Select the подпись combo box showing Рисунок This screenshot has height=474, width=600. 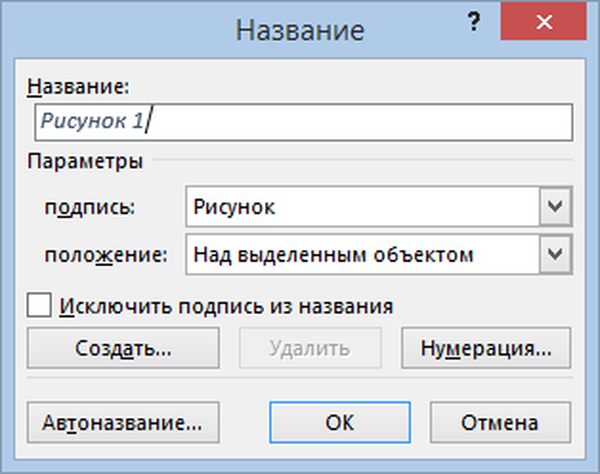coord(362,208)
